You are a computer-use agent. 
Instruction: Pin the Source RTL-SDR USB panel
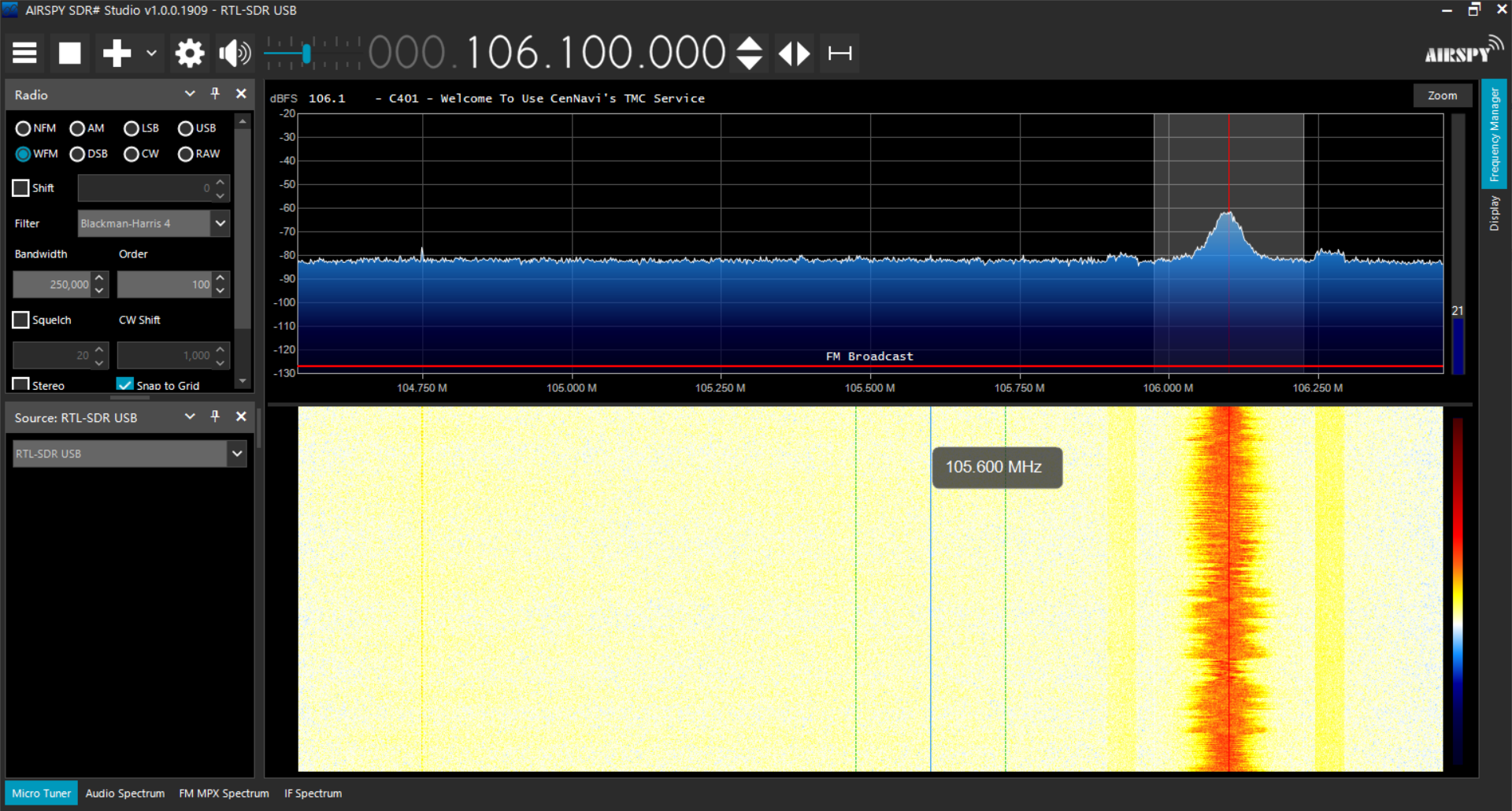(215, 417)
